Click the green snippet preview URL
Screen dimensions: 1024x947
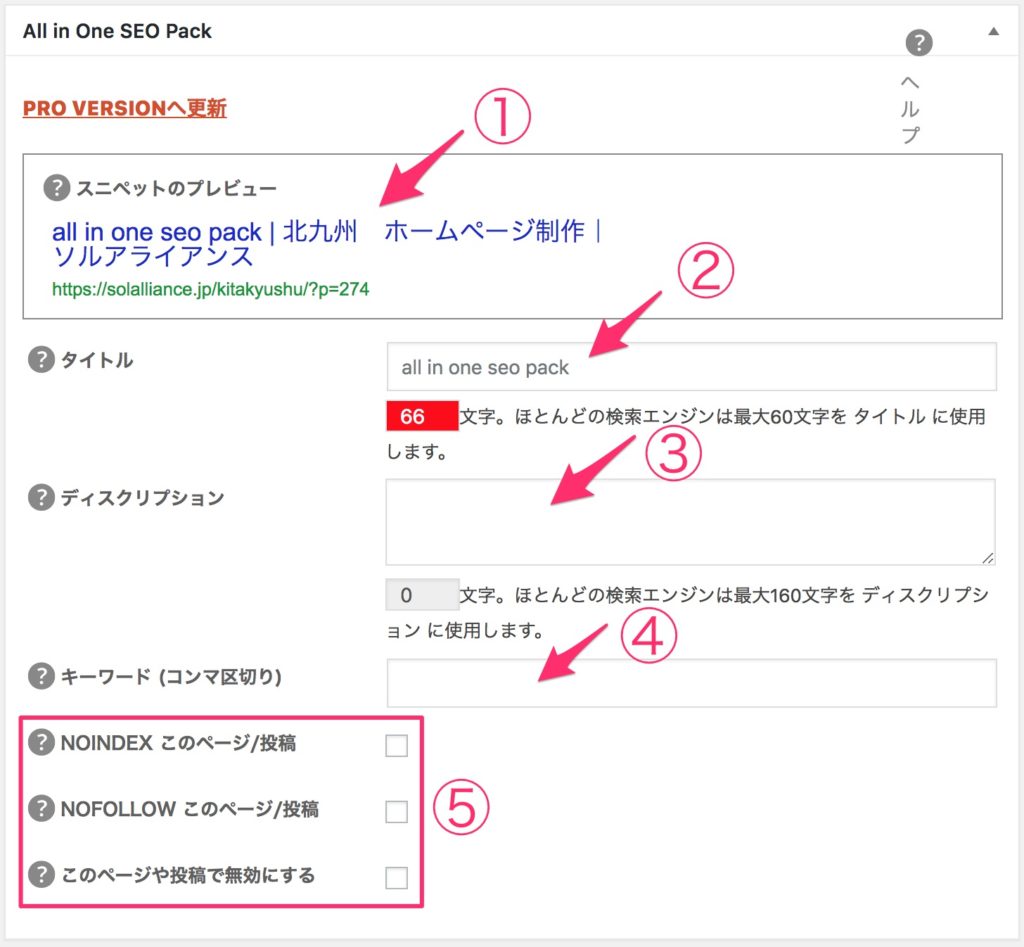210,289
